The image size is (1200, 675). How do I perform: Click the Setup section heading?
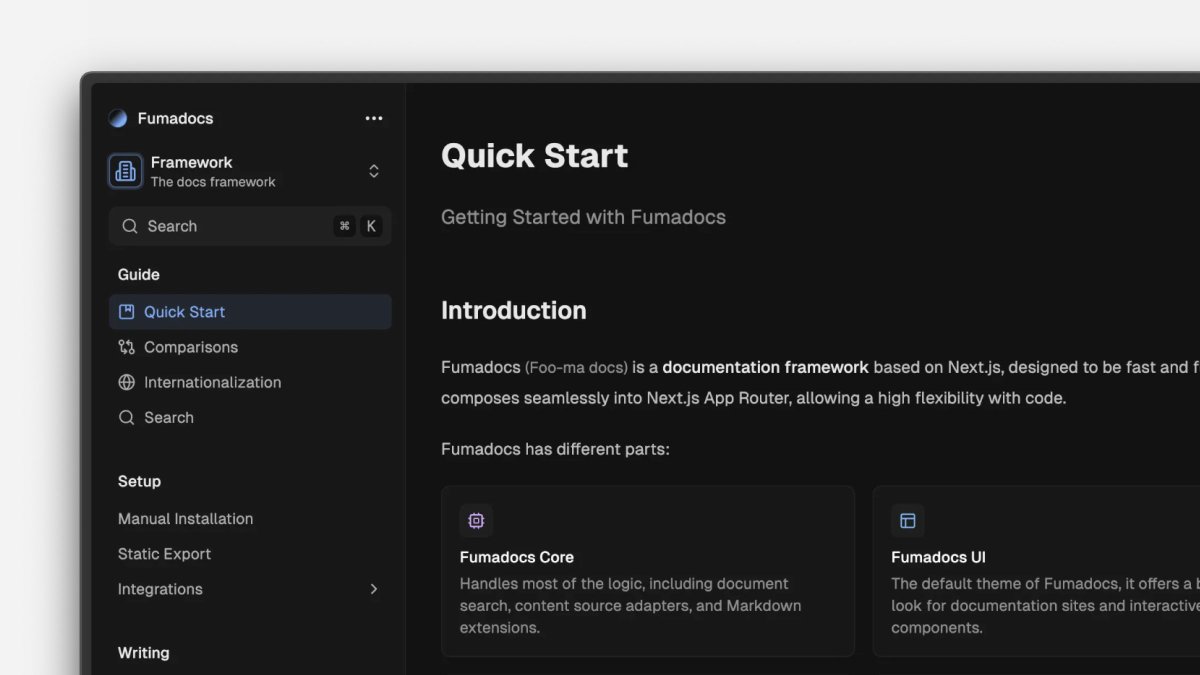[139, 481]
